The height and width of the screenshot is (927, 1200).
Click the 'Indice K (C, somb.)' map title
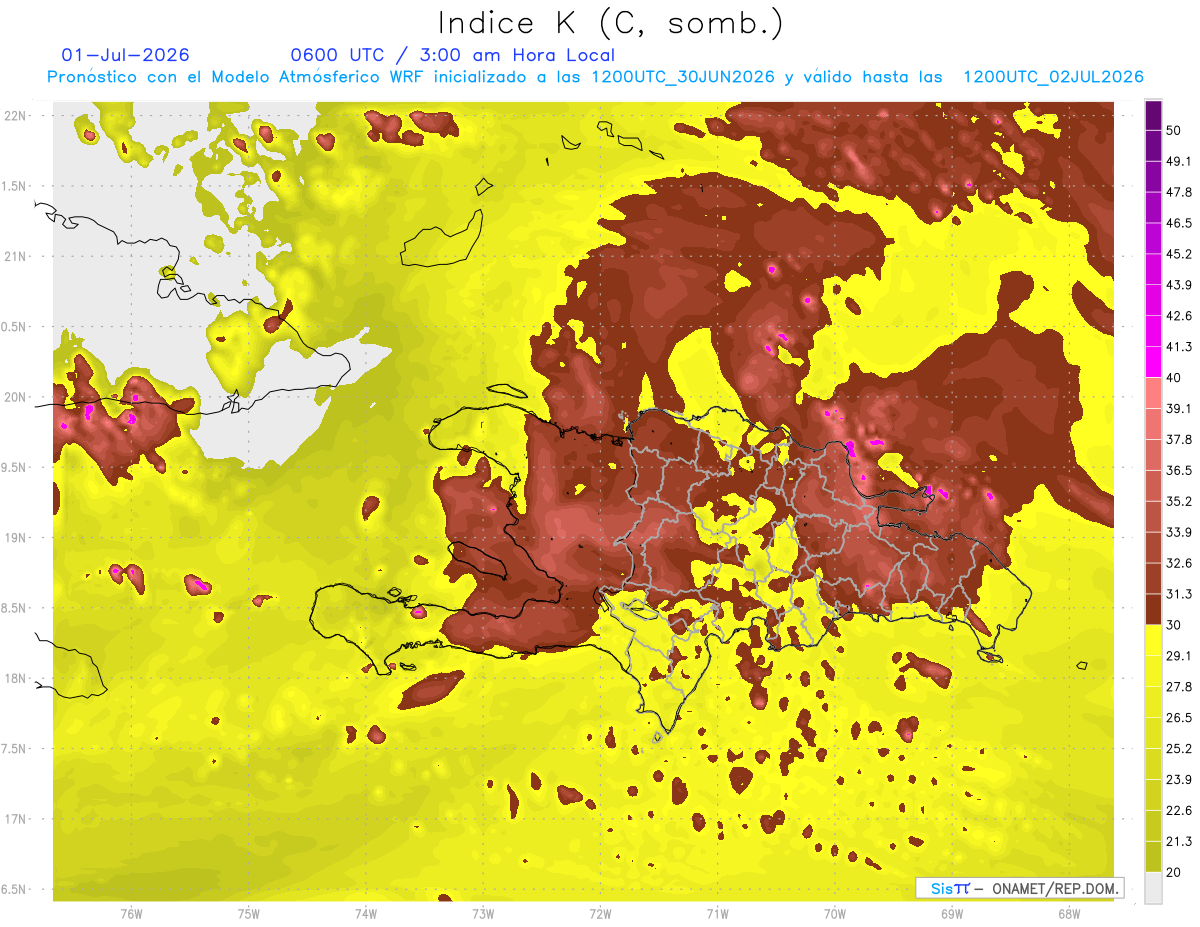pos(610,23)
